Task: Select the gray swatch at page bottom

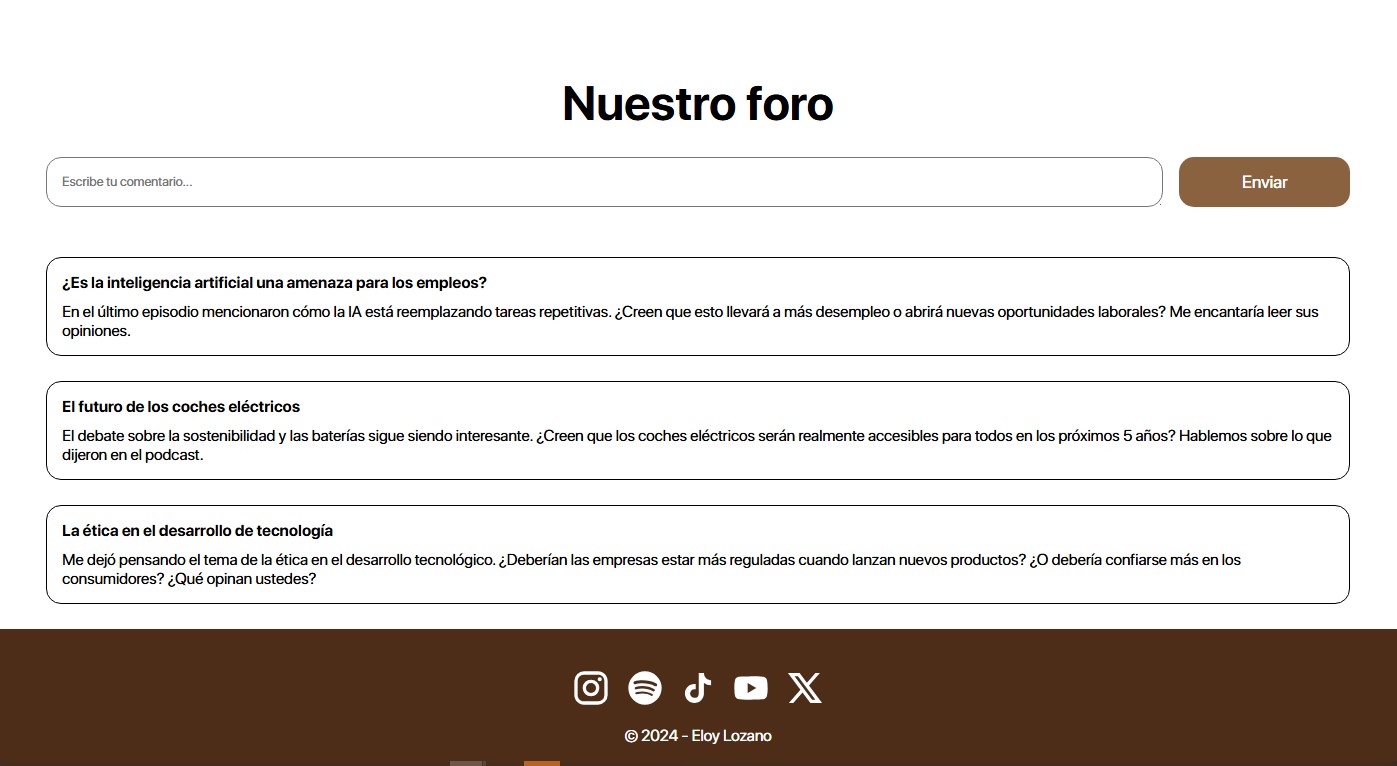Action: coord(467,763)
